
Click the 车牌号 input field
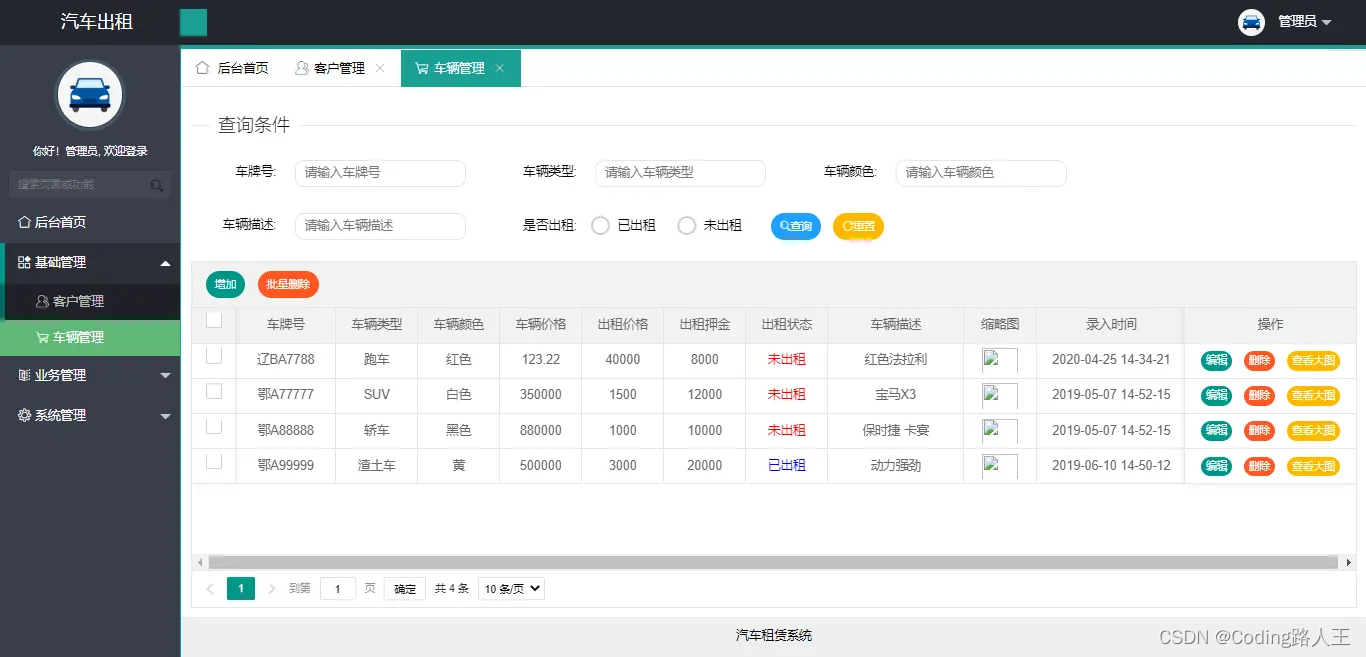coord(380,173)
